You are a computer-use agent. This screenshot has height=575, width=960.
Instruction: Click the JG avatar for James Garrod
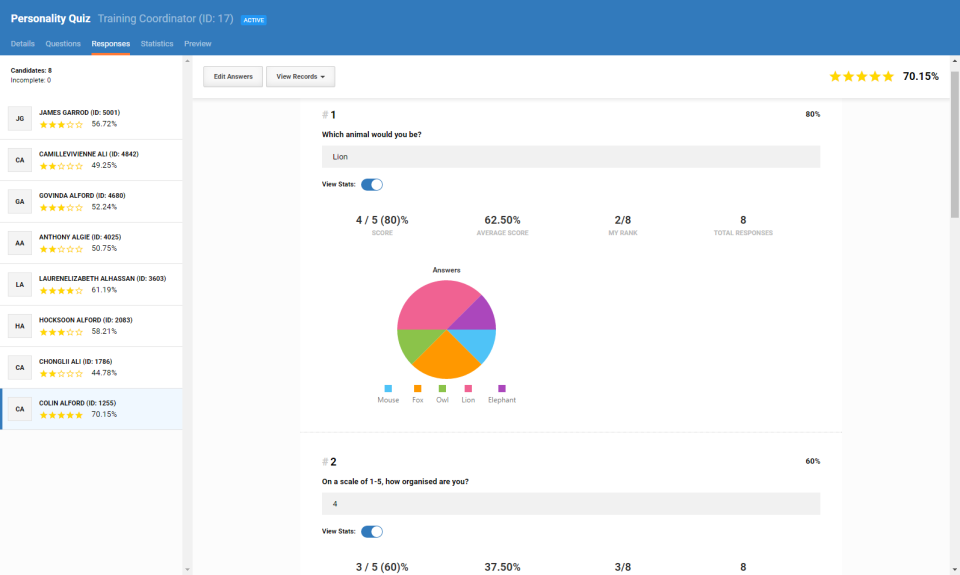[x=20, y=118]
